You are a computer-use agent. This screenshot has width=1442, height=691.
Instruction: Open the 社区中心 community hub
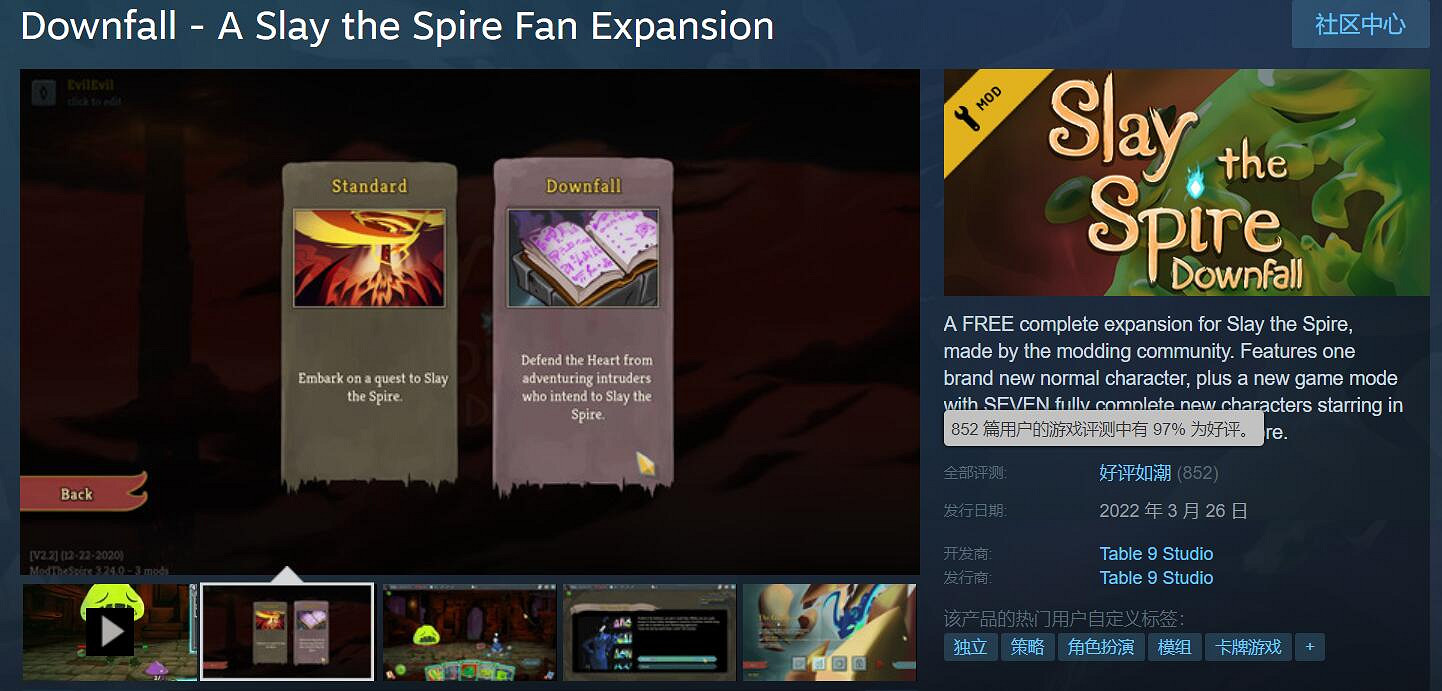(1360, 24)
